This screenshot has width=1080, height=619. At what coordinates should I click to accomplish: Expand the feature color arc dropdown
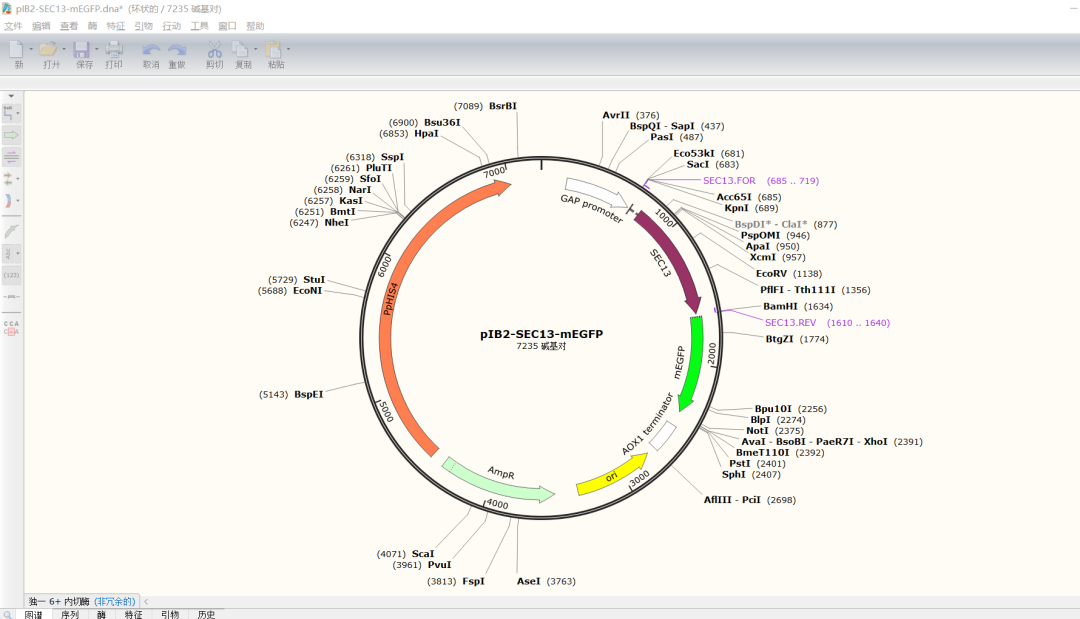[x=18, y=201]
